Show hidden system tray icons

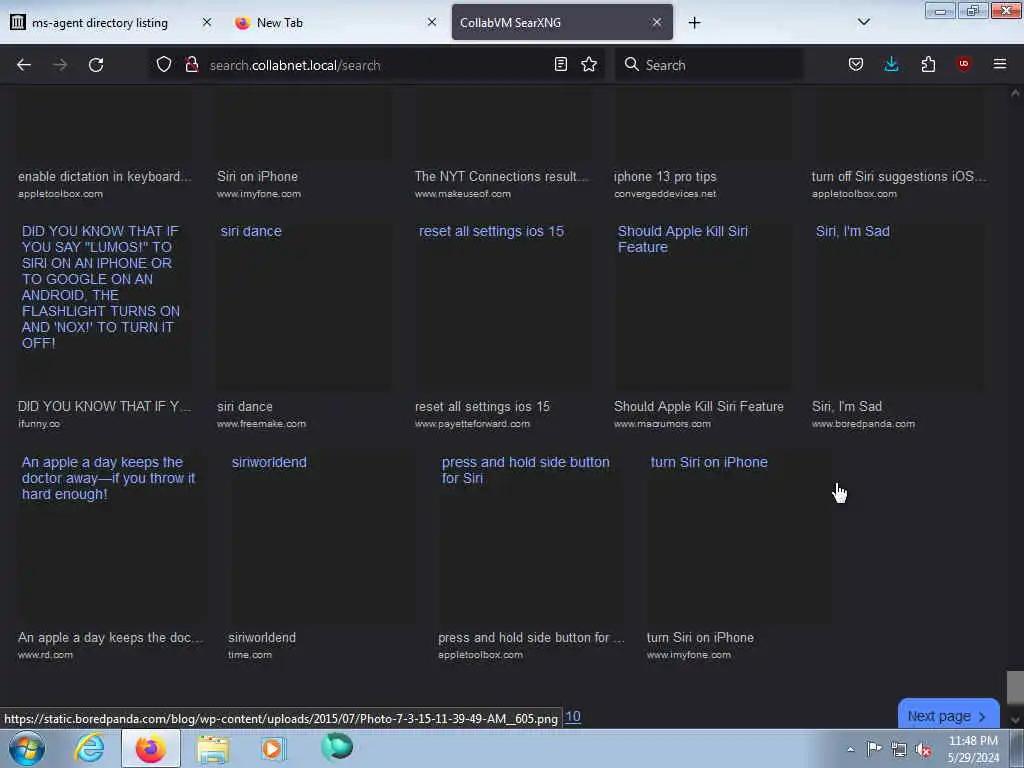pyautogui.click(x=850, y=749)
